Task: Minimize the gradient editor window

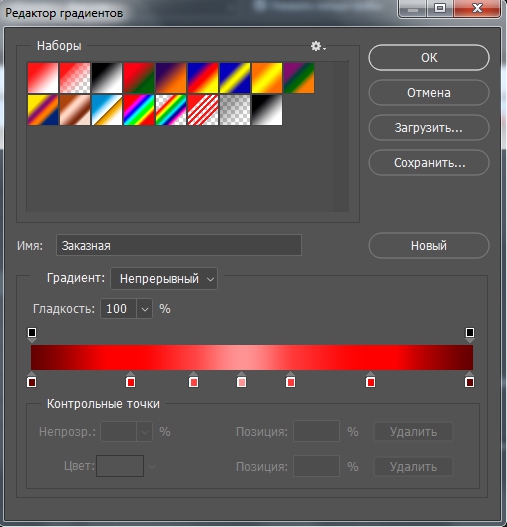Action: (413, 8)
